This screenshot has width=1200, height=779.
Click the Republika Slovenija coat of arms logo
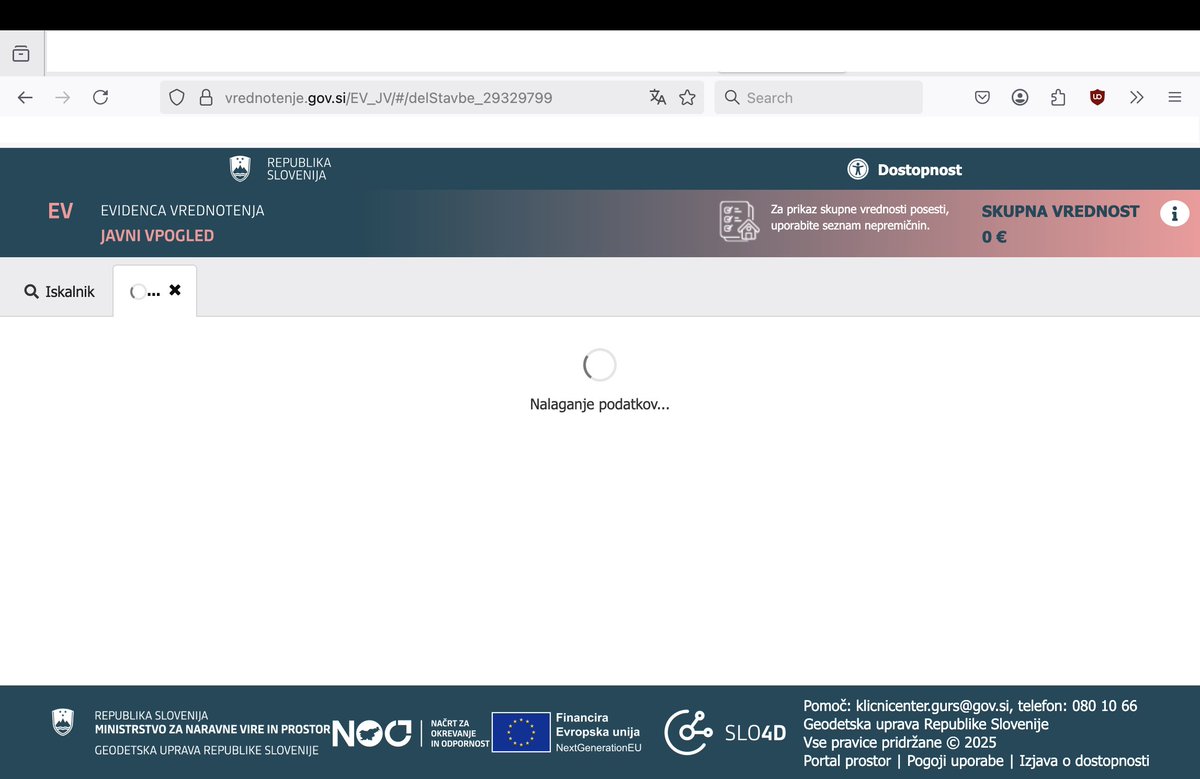click(240, 168)
